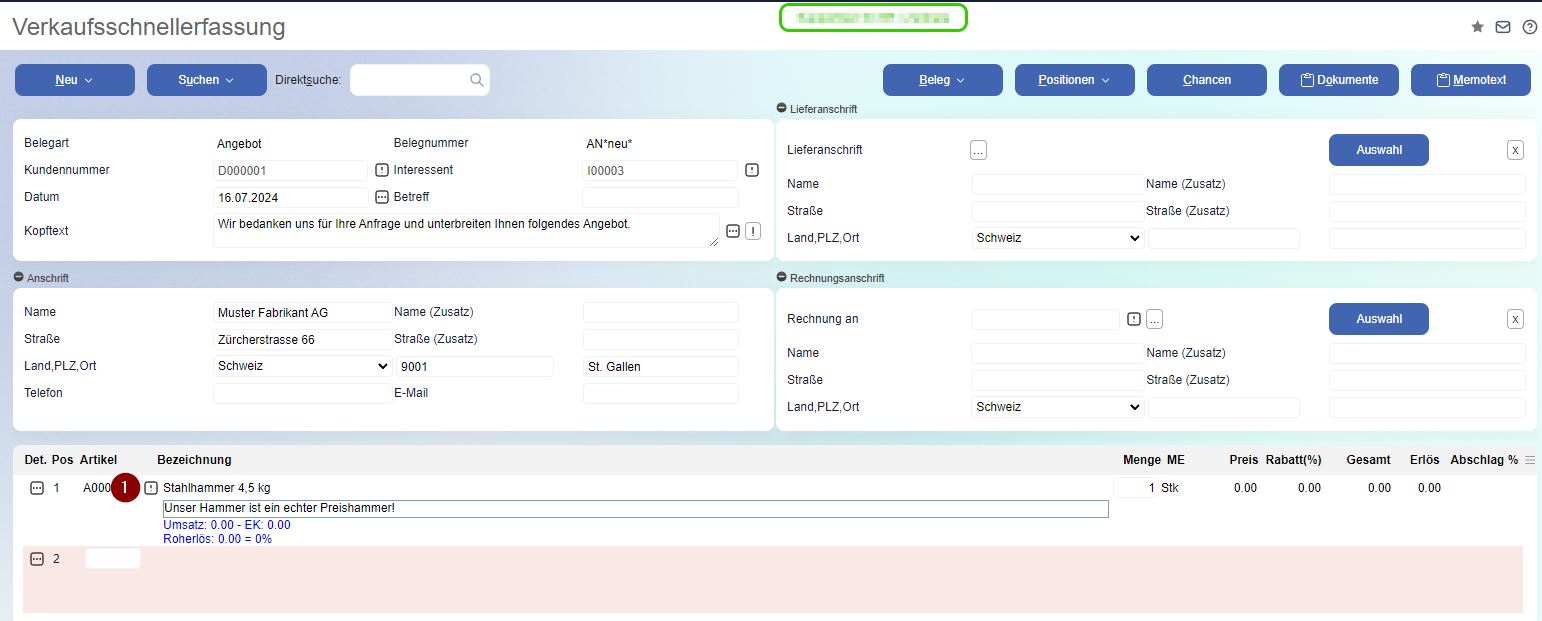This screenshot has width=1542, height=621.
Task: Open Kopftext ellipsis editor button
Action: click(x=732, y=231)
